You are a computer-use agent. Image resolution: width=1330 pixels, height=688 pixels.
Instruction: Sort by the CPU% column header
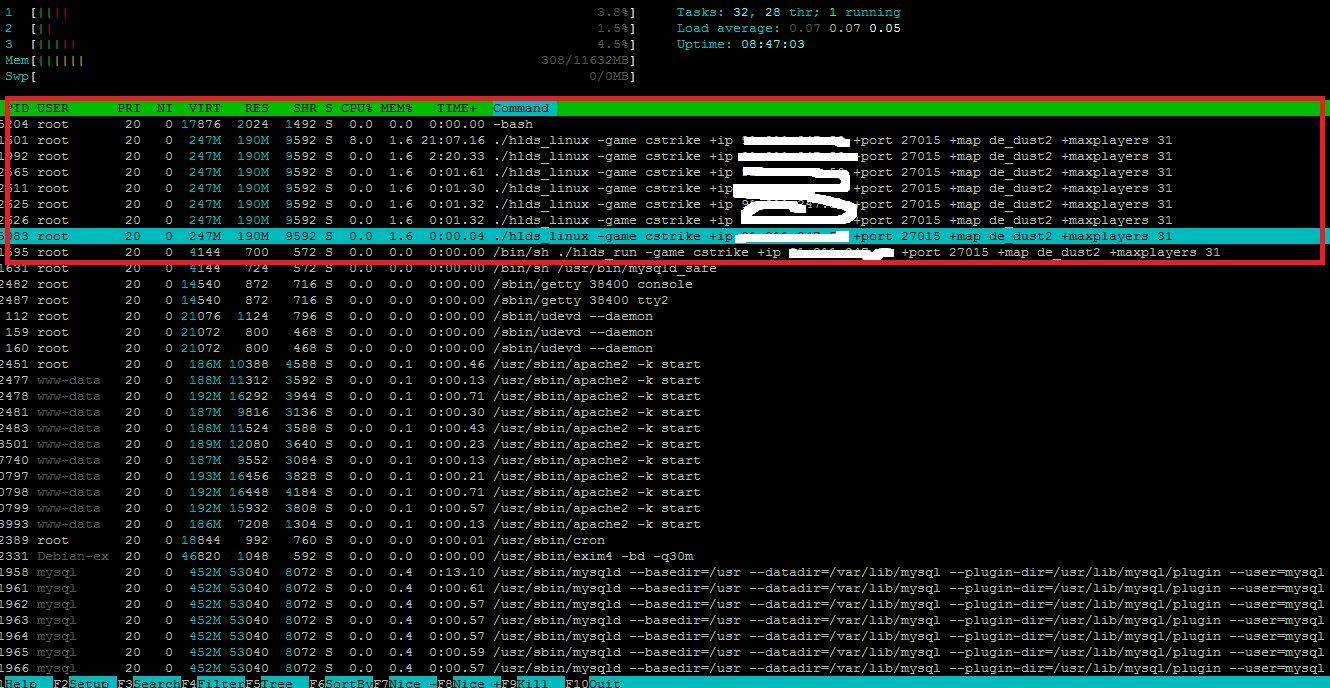[357, 108]
